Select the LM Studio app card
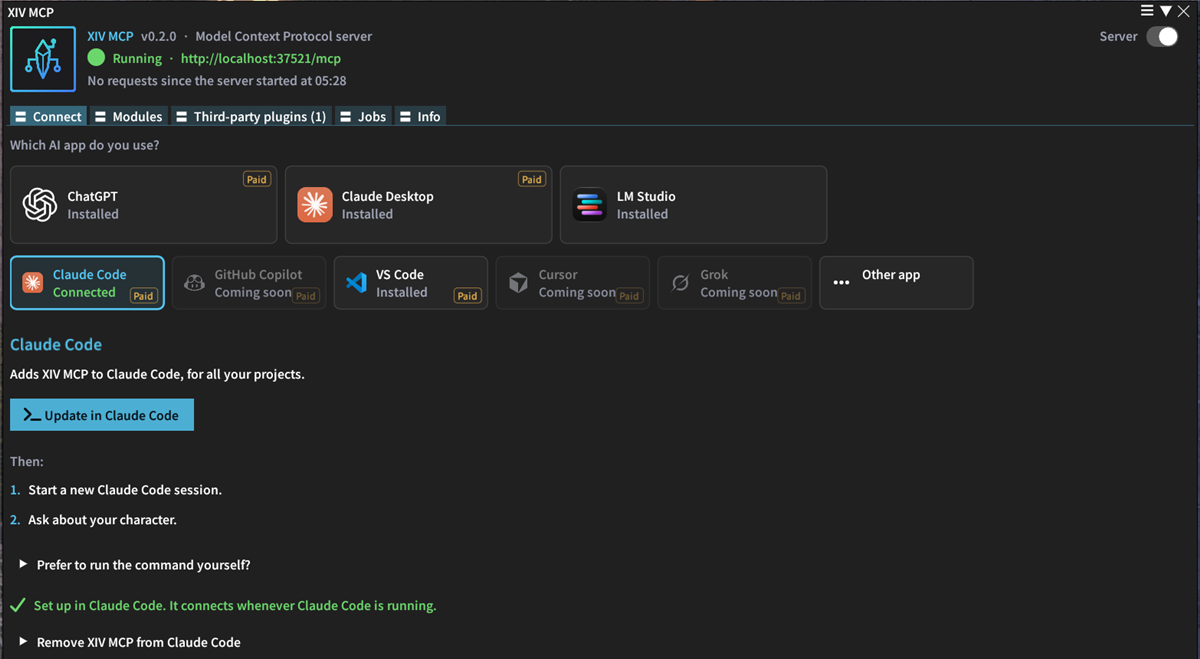The height and width of the screenshot is (659, 1200). coord(693,205)
